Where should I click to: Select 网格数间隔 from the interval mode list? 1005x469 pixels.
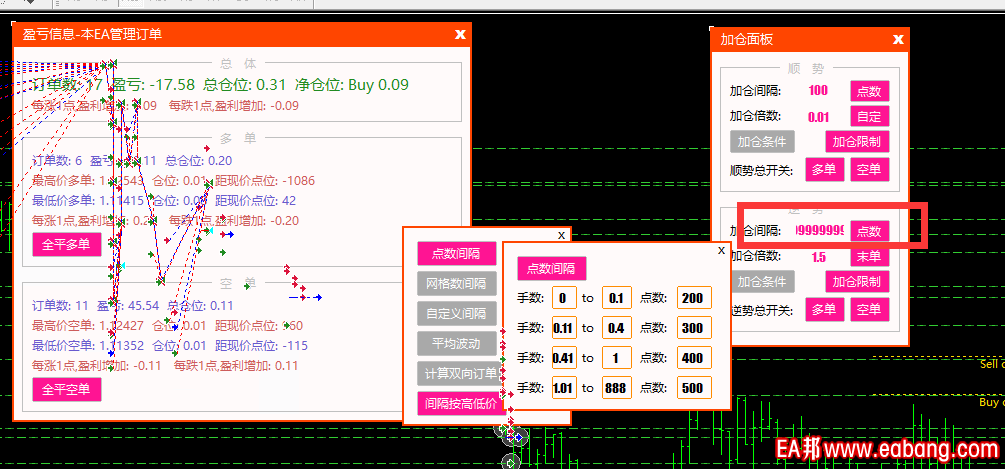(456, 283)
